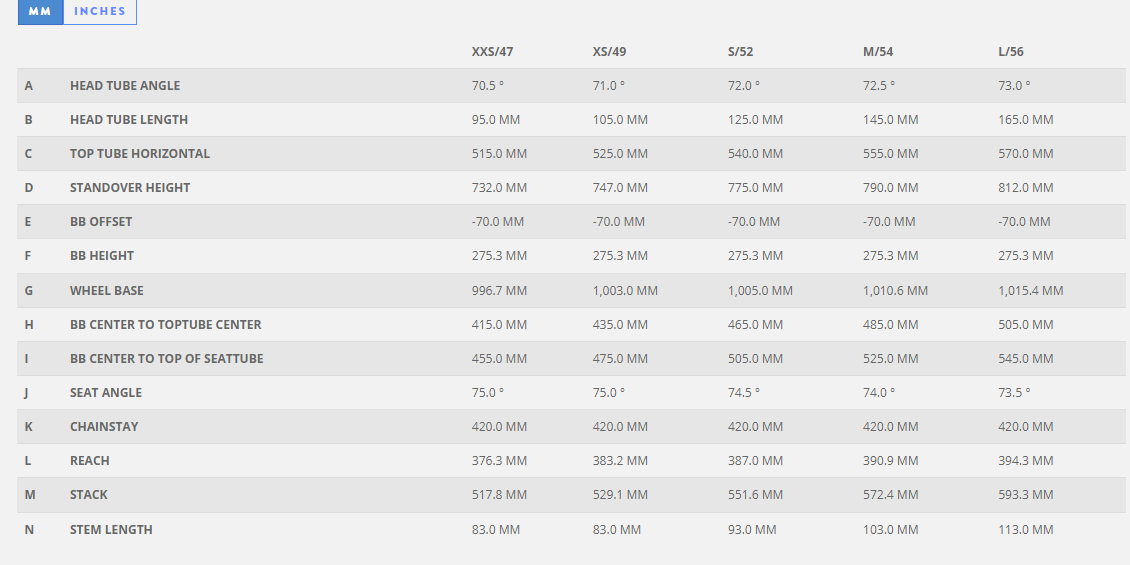Select the S/52 size column header
Image resolution: width=1130 pixels, height=565 pixels.
[x=745, y=52]
